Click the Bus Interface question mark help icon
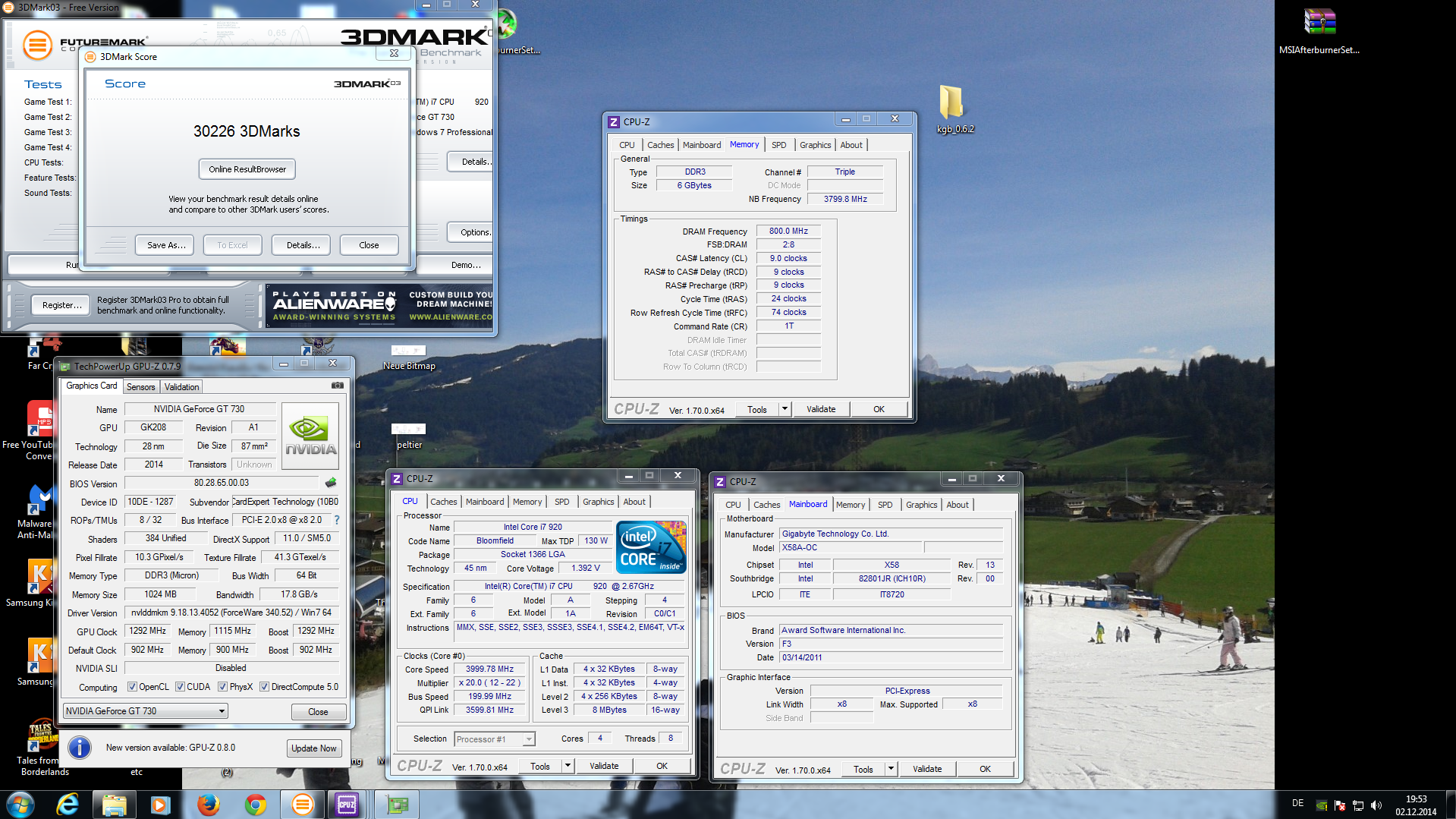This screenshot has height=819, width=1456. coord(337,520)
